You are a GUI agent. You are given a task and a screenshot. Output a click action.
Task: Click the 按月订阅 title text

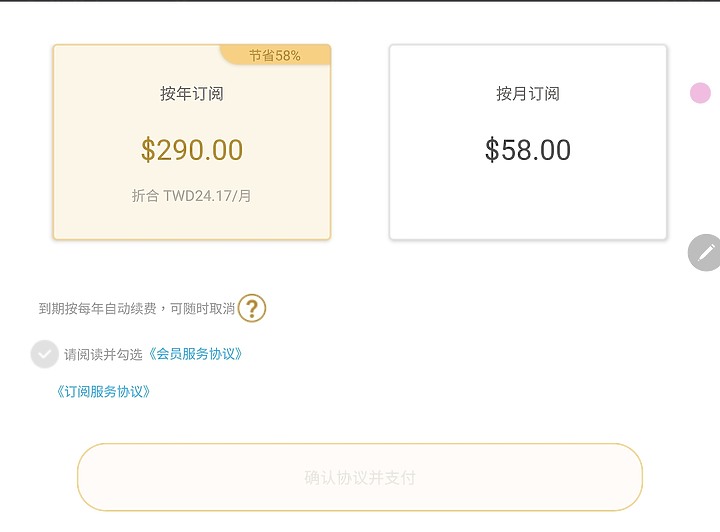pos(528,94)
